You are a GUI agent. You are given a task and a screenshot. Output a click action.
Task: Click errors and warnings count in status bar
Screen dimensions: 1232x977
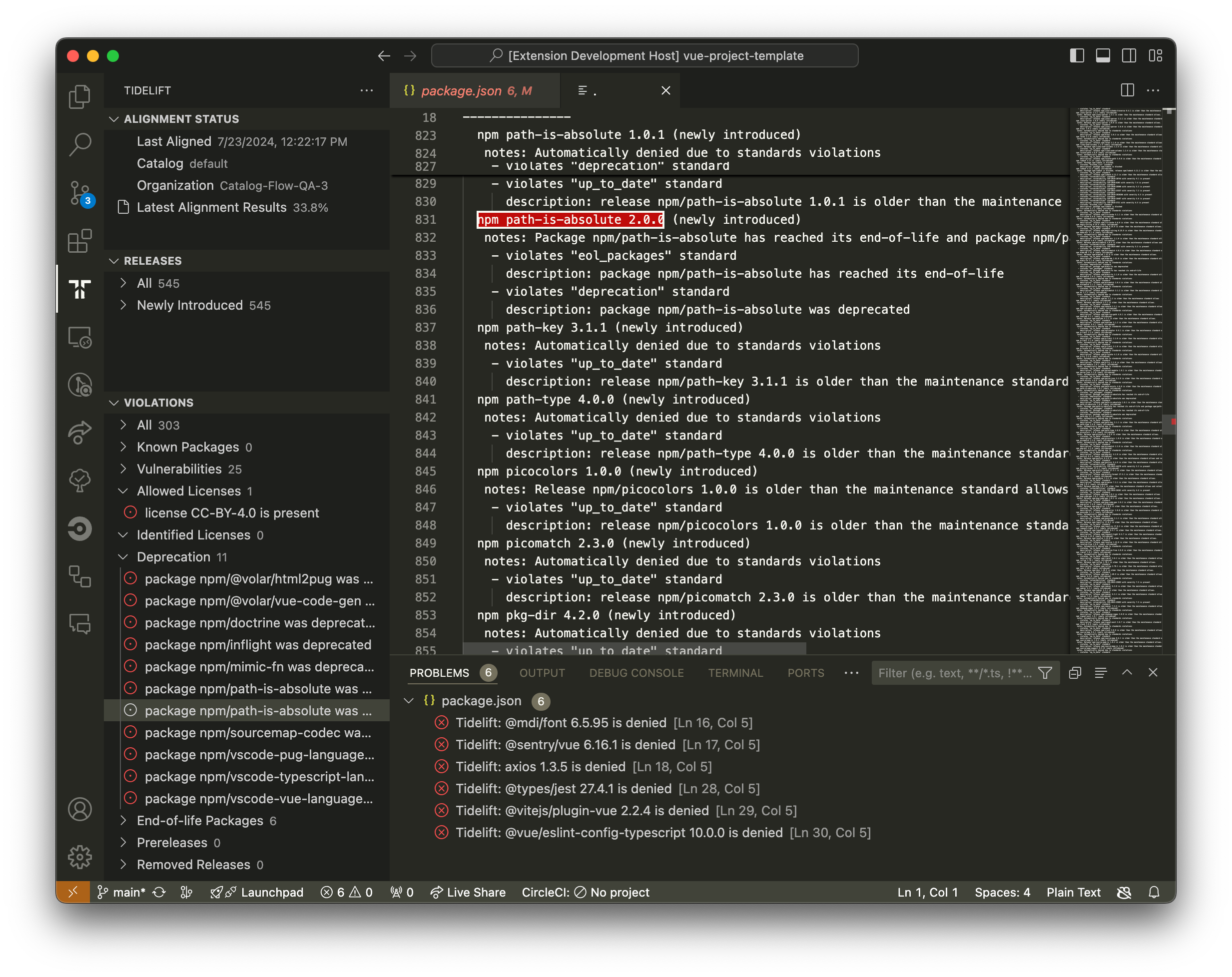coord(347,892)
